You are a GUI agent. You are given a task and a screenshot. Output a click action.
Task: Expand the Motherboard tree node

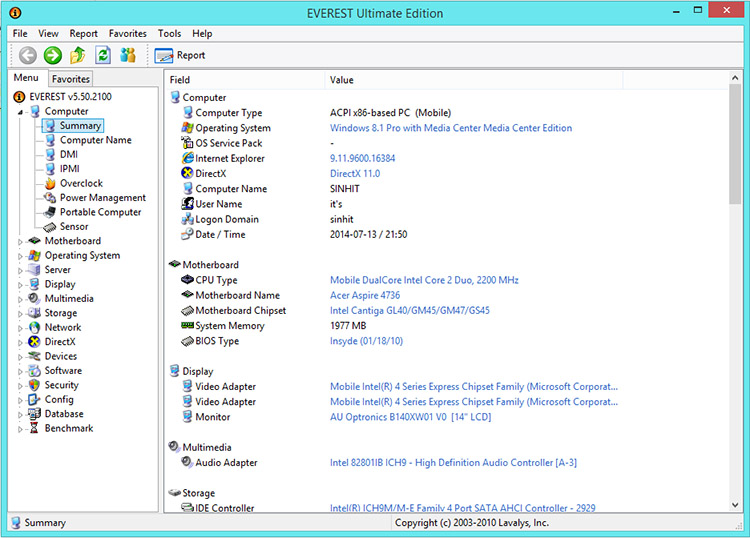click(20, 242)
